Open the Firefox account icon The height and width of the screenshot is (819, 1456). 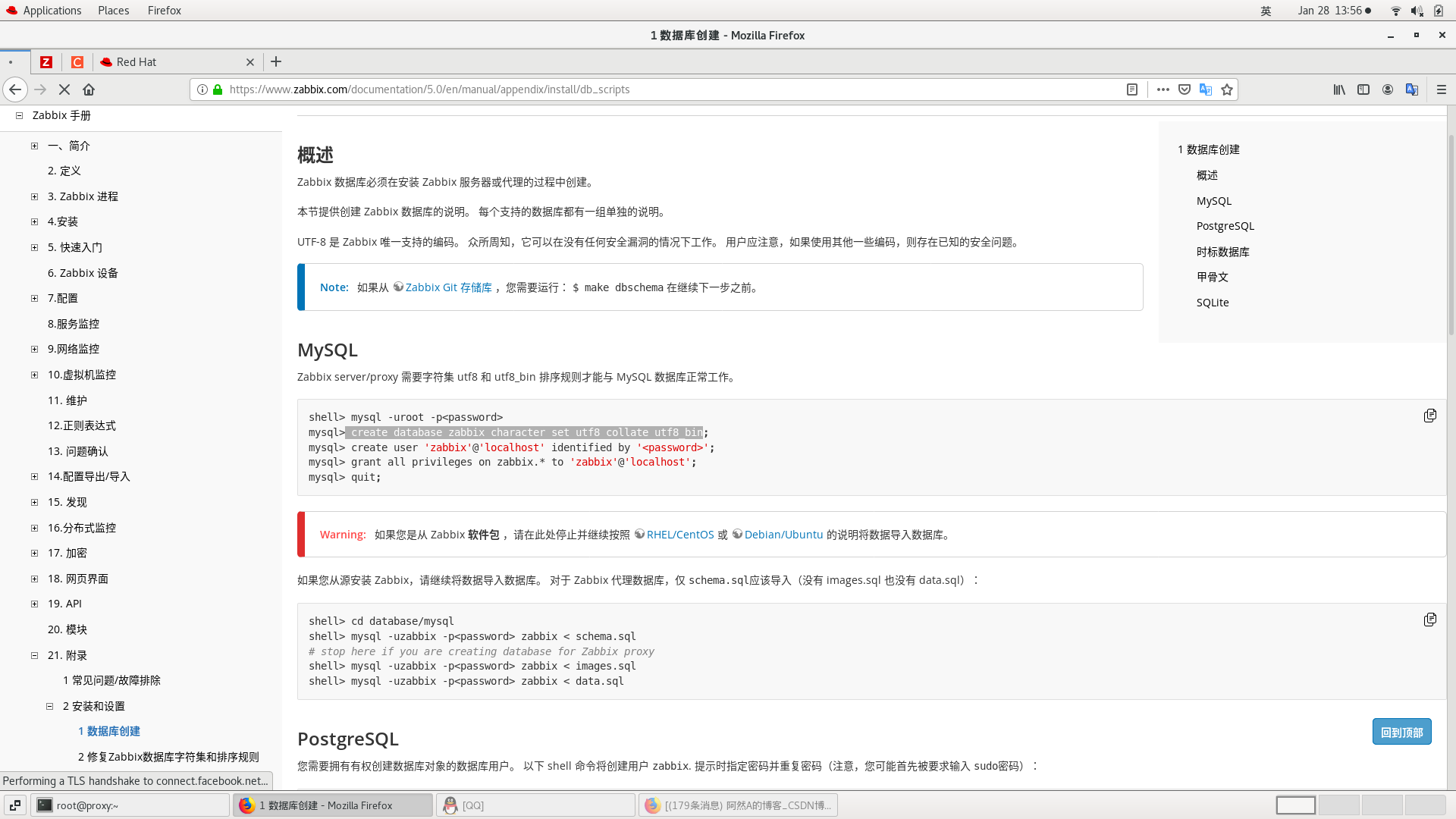1388,89
